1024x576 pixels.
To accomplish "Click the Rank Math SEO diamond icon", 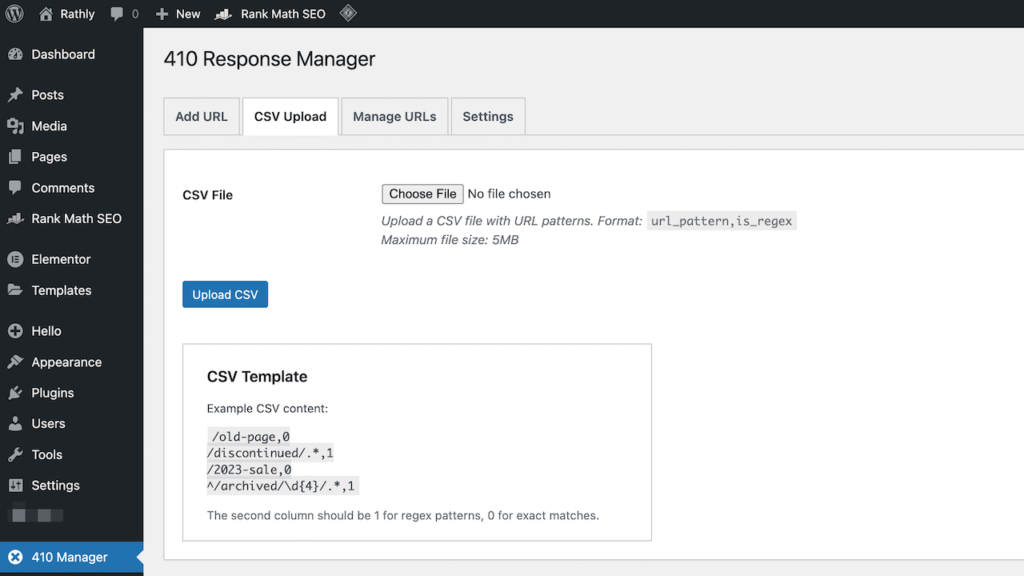I will (347, 13).
